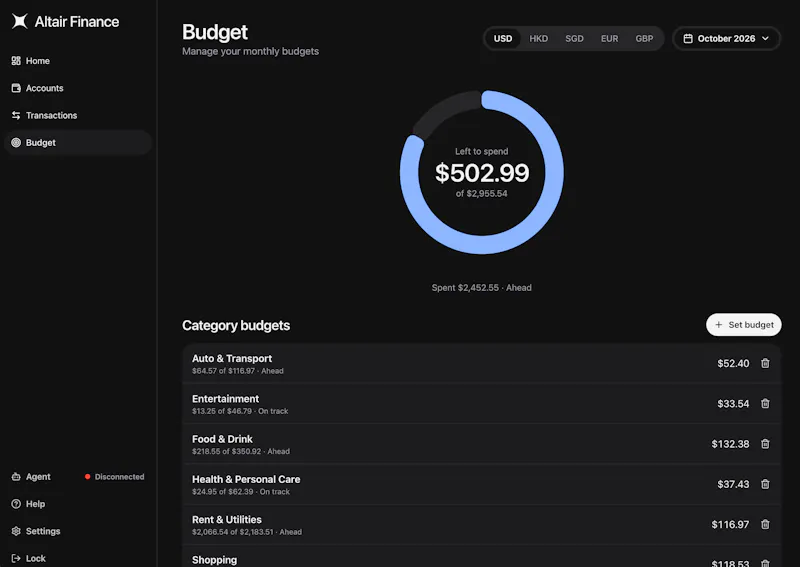Lock the app
800x567 pixels.
[78, 558]
